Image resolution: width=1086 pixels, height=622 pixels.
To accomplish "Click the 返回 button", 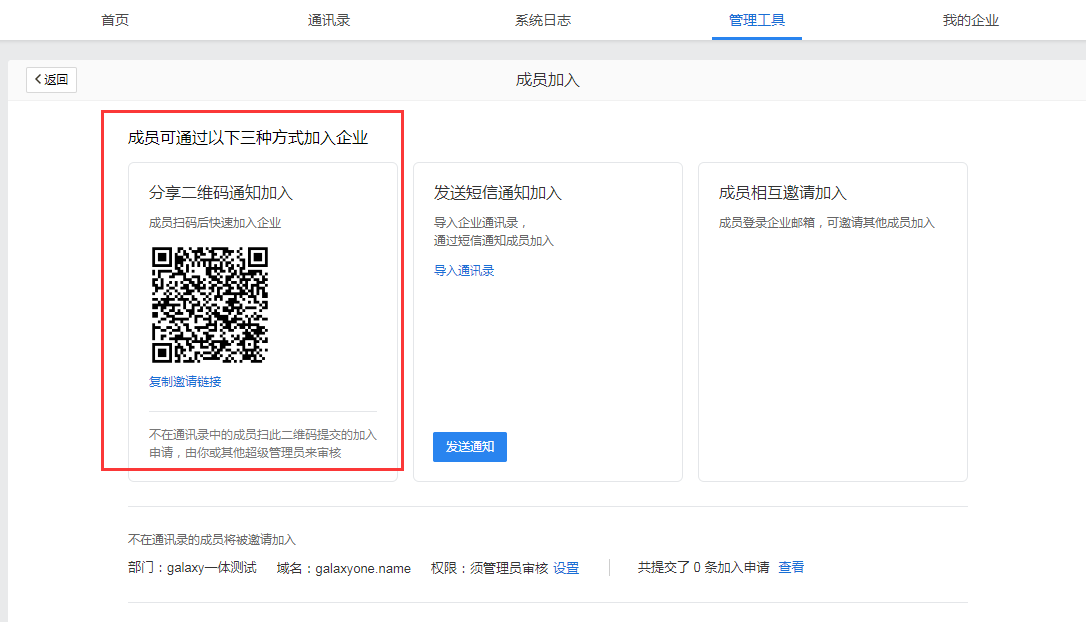I will coord(51,79).
